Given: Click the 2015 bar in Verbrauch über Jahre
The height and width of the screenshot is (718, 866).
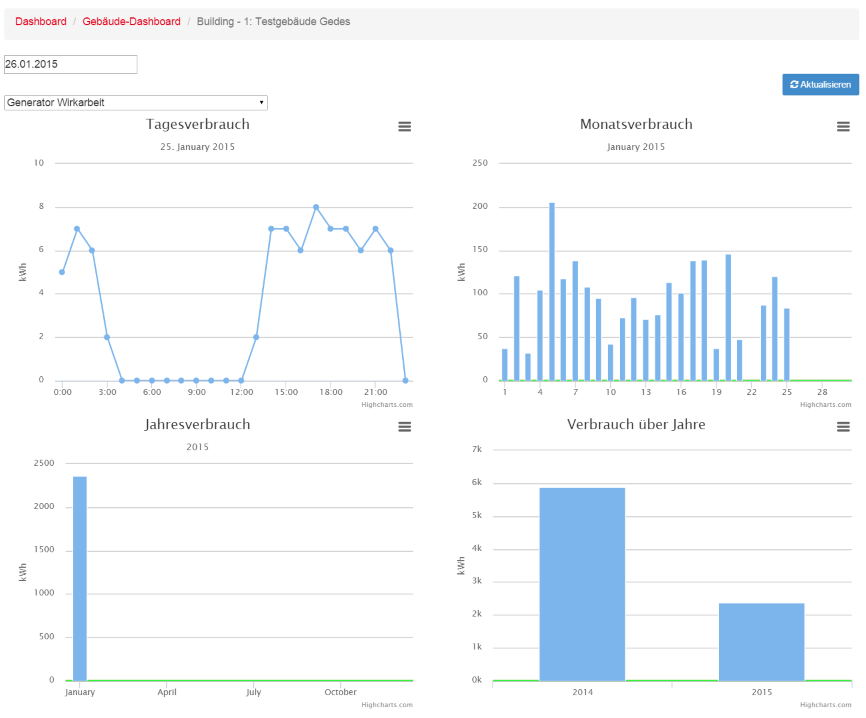Looking at the screenshot, I should 761,642.
